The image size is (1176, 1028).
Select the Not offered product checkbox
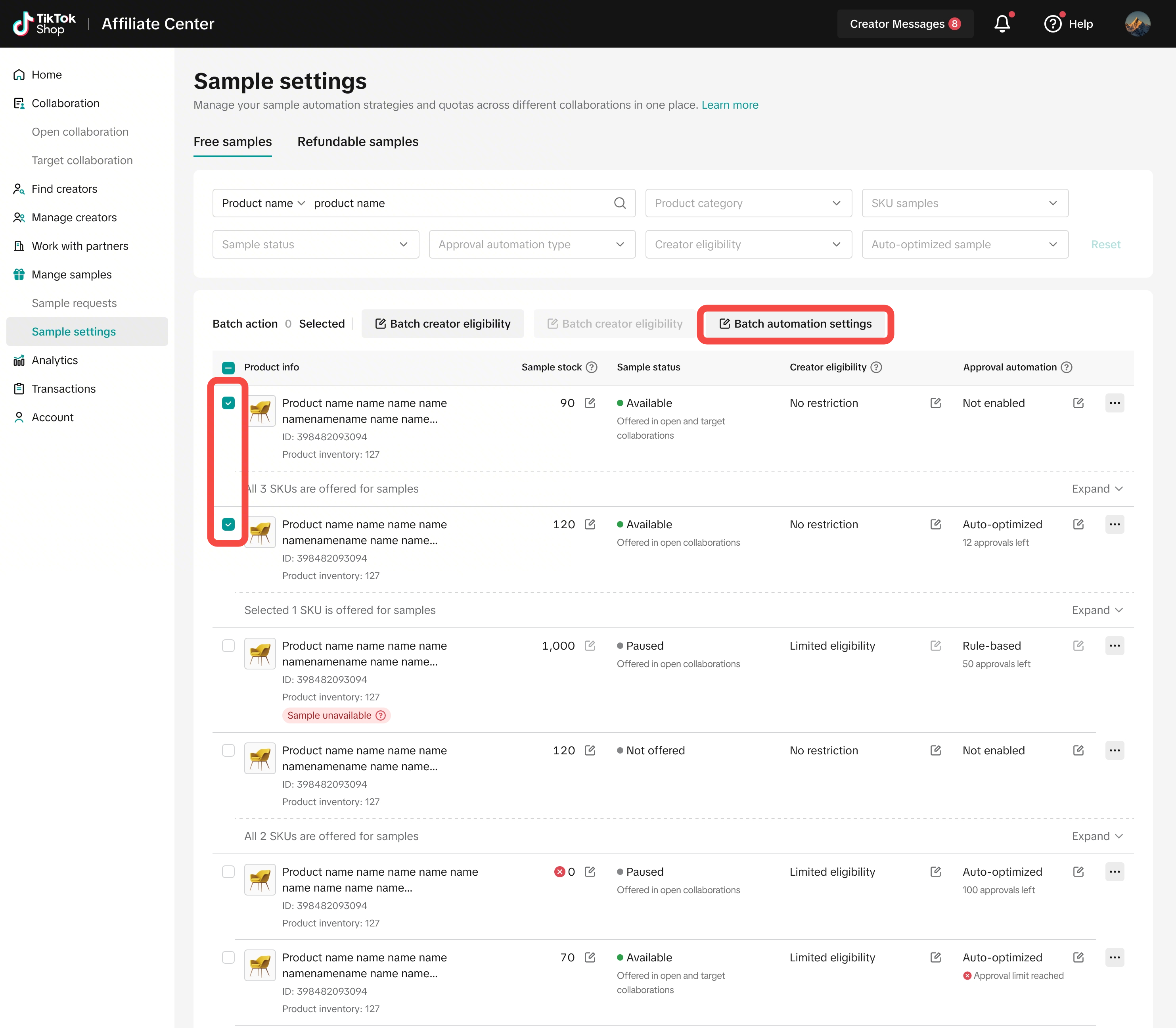tap(228, 750)
